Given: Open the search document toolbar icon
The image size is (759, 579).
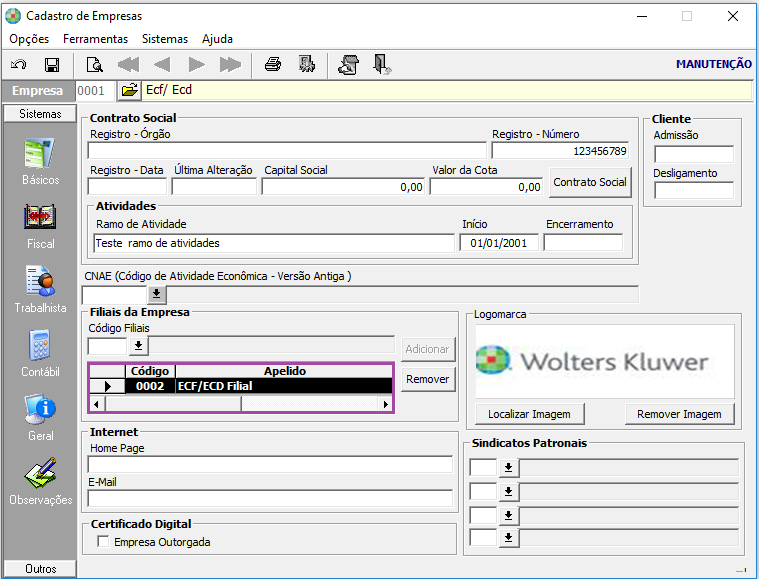Looking at the screenshot, I should (x=94, y=64).
